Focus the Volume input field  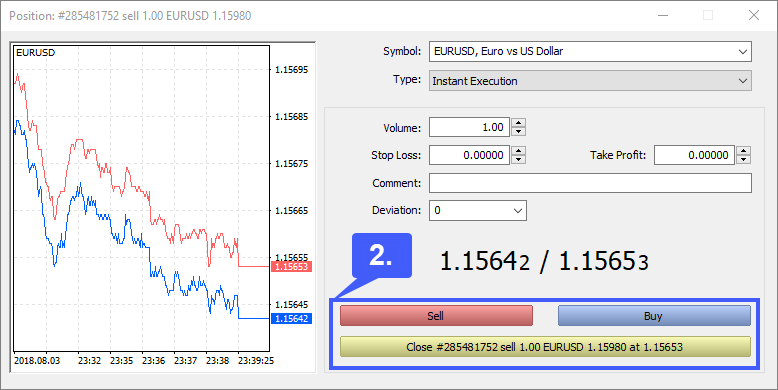pos(469,127)
